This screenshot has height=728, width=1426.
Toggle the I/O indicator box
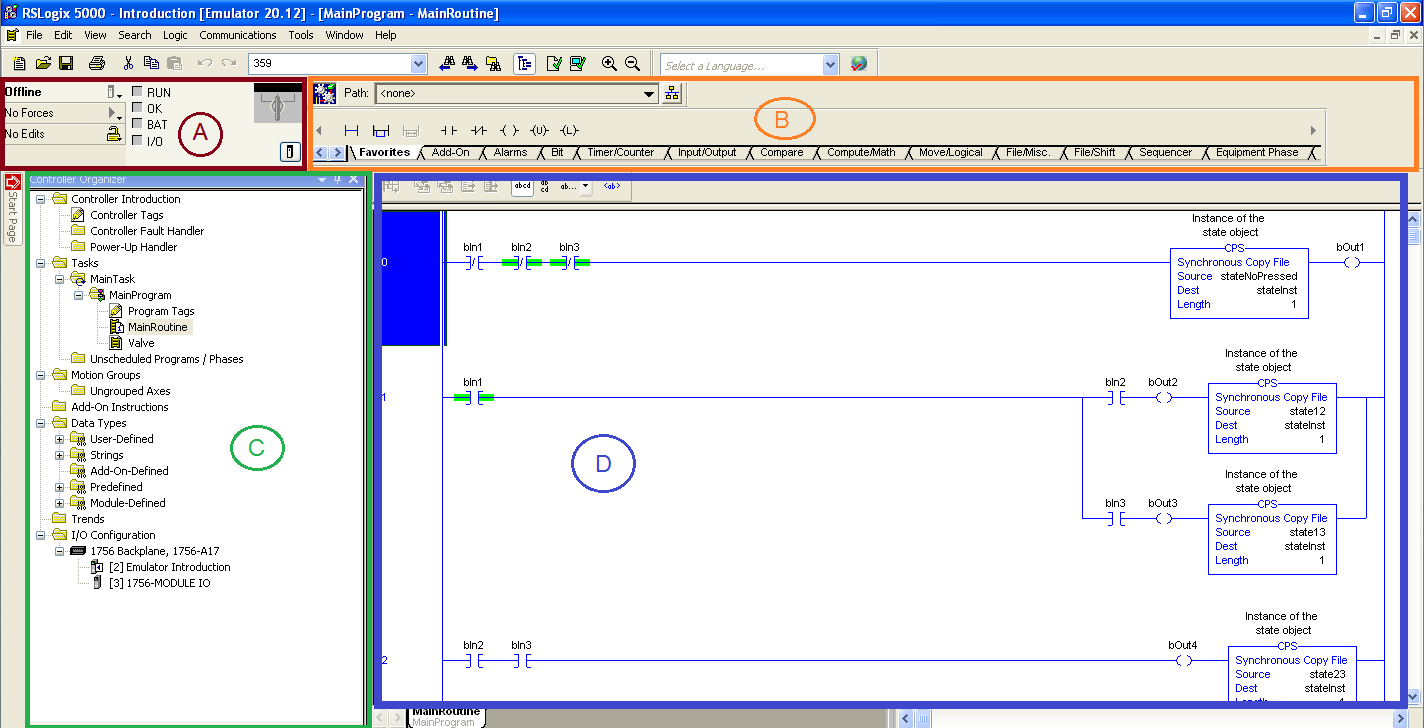[x=137, y=140]
